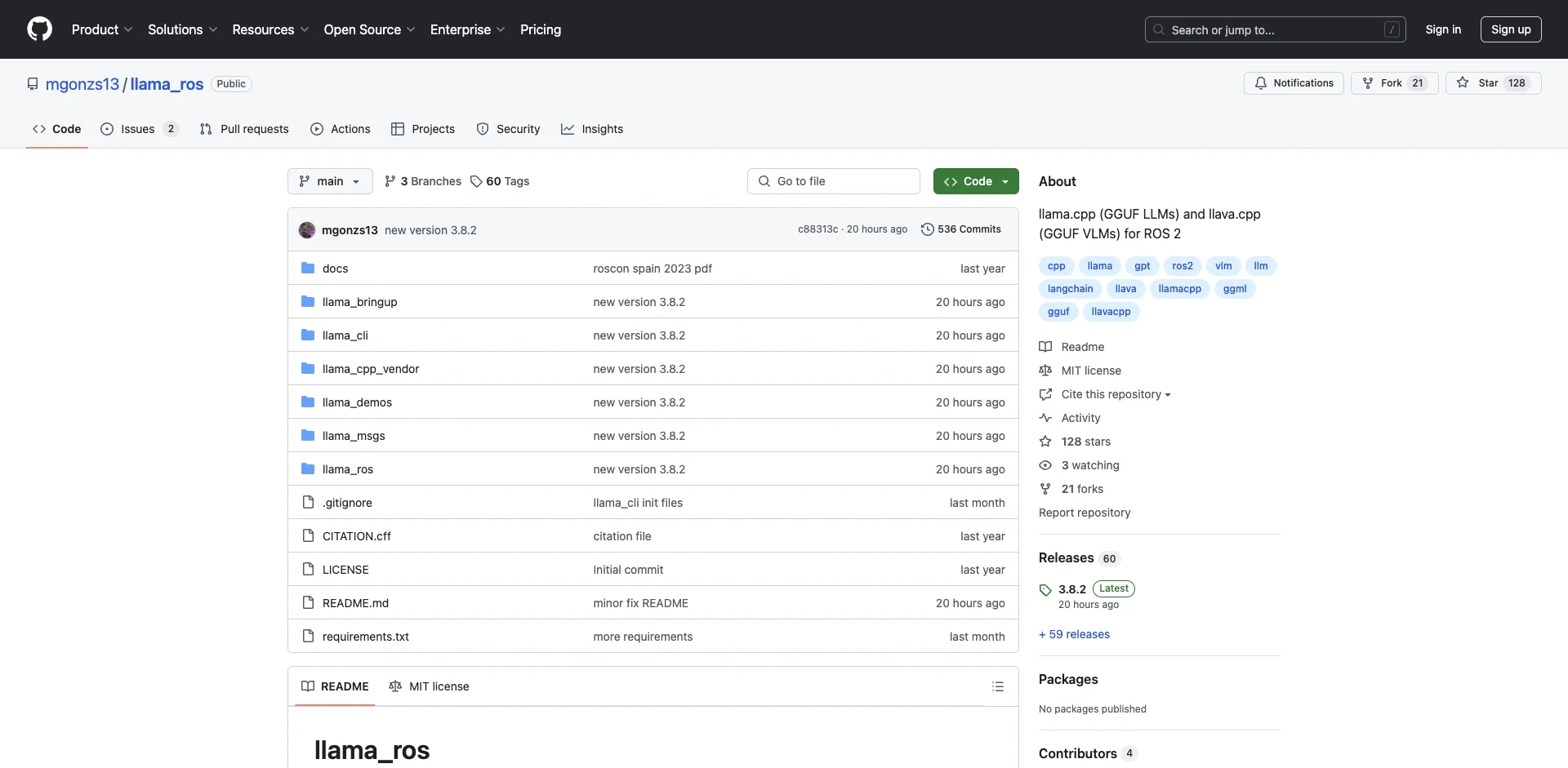Screen dimensions: 1568x768
Task: Expand the Open Source menu
Action: [x=369, y=29]
